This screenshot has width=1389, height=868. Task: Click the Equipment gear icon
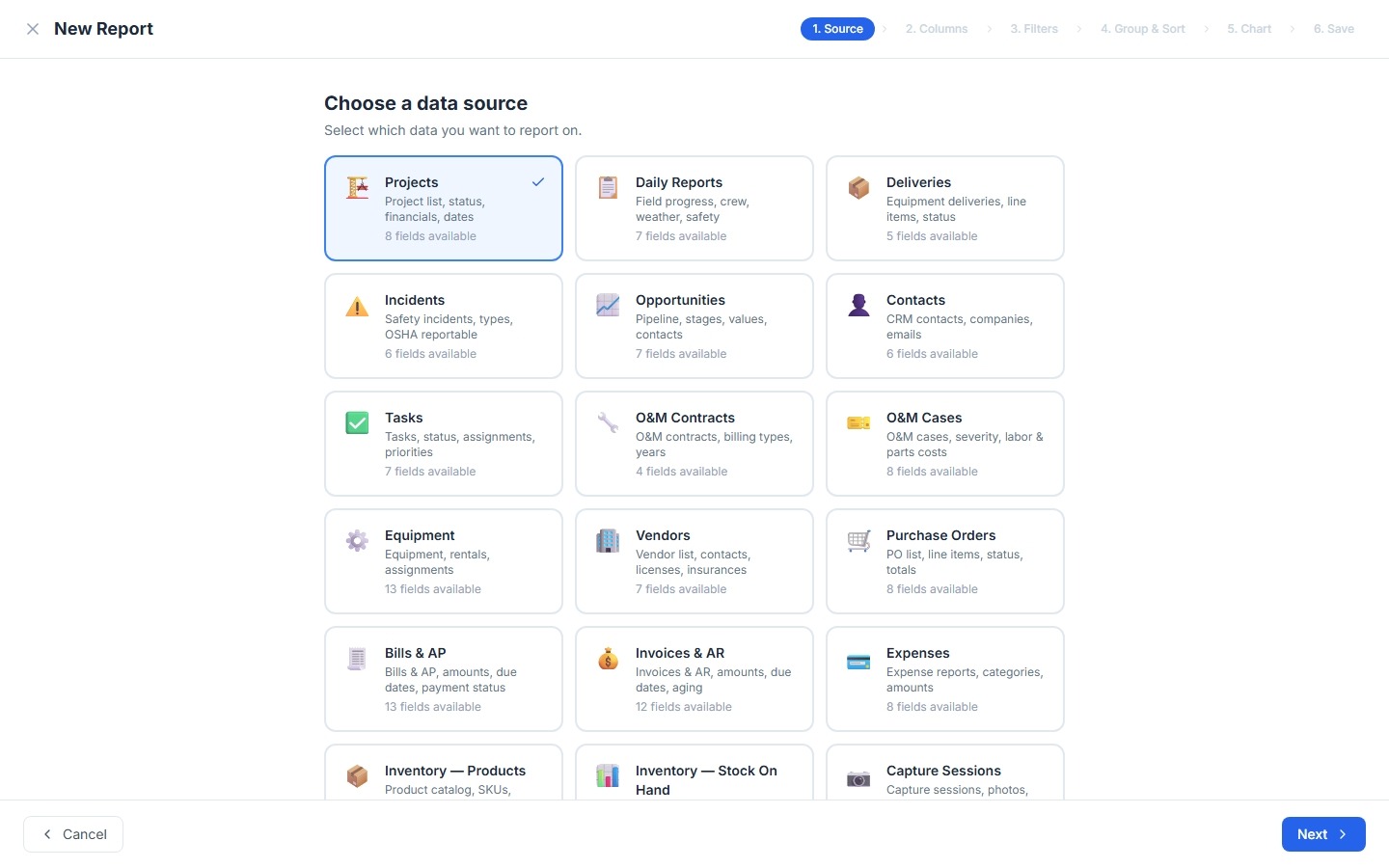pos(357,540)
